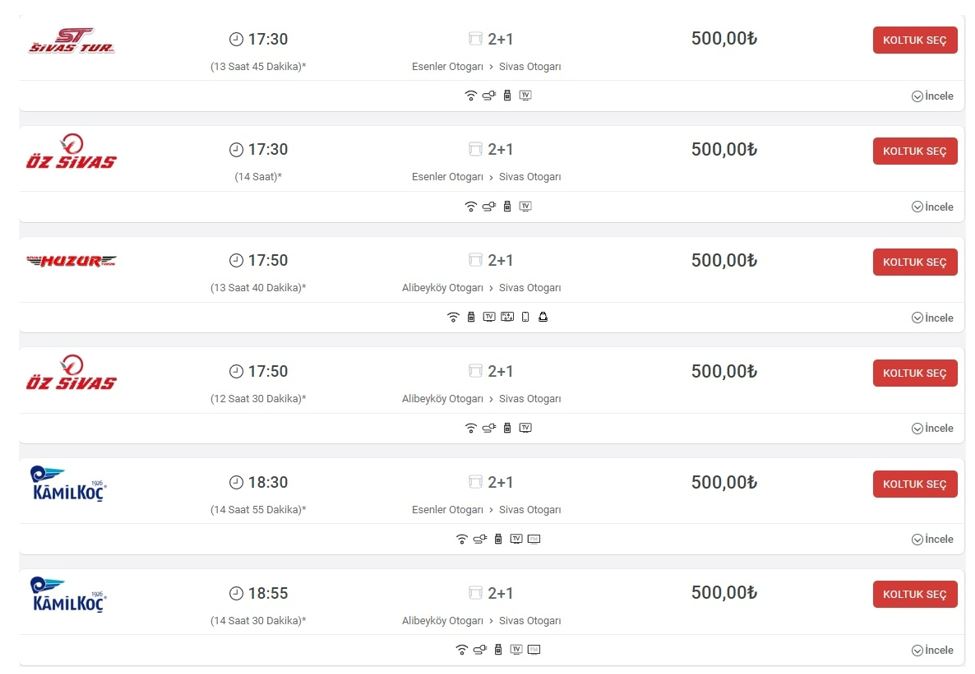The image size is (975, 674).
Task: Click the power socket icon on Öz Sivas 17:30 trip
Action: tap(489, 207)
